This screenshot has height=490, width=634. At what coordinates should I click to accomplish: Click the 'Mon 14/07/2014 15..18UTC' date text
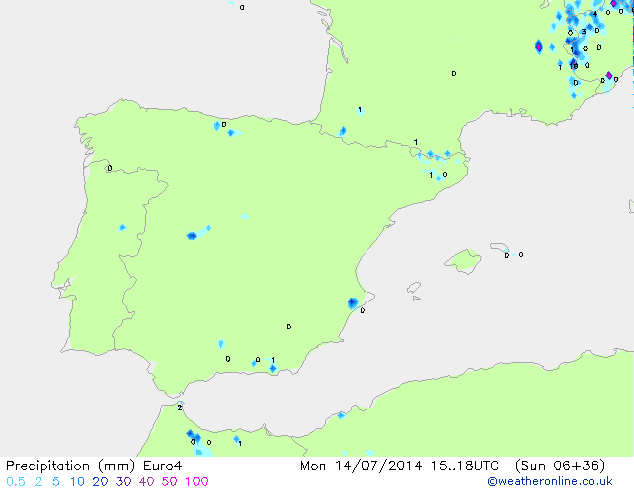(399, 466)
